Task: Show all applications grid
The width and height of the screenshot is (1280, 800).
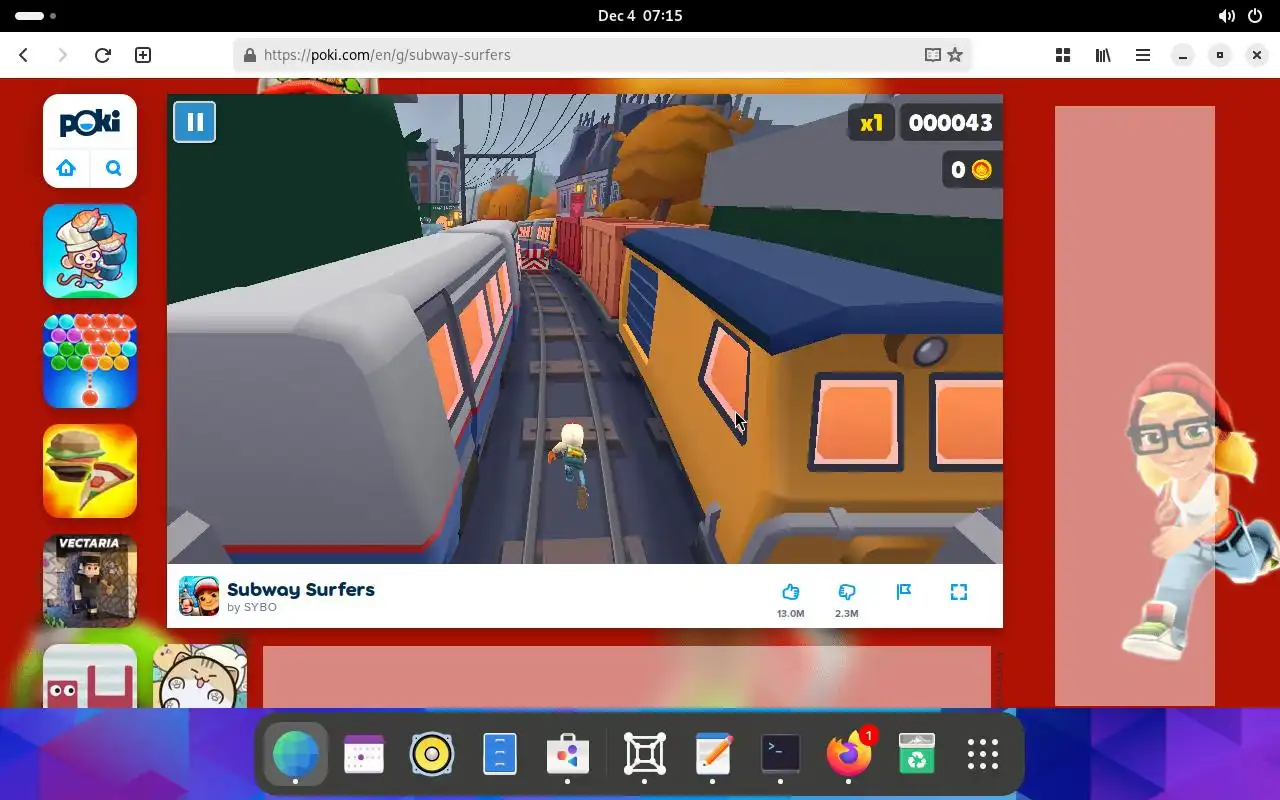Action: click(x=983, y=754)
